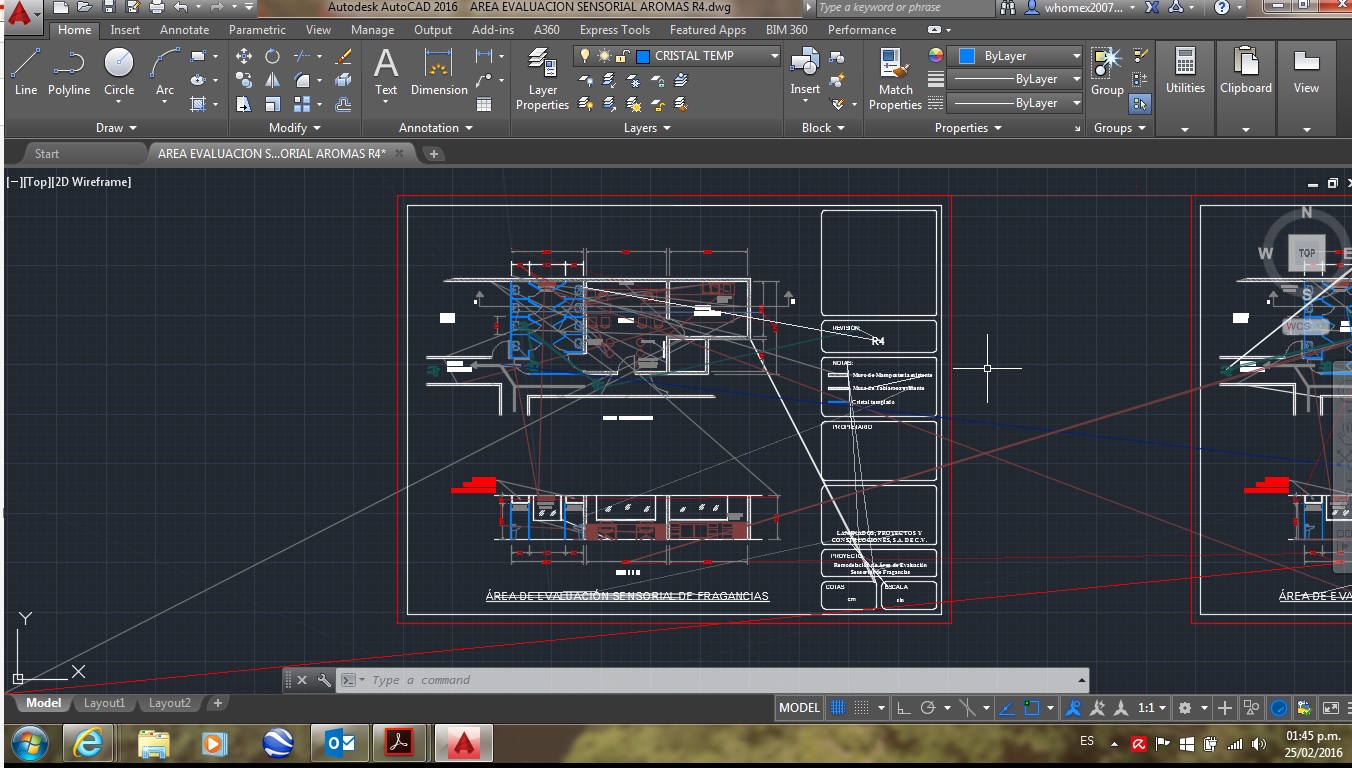The image size is (1352, 768).
Task: Click the binoculars search icon
Action: (x=1008, y=7)
